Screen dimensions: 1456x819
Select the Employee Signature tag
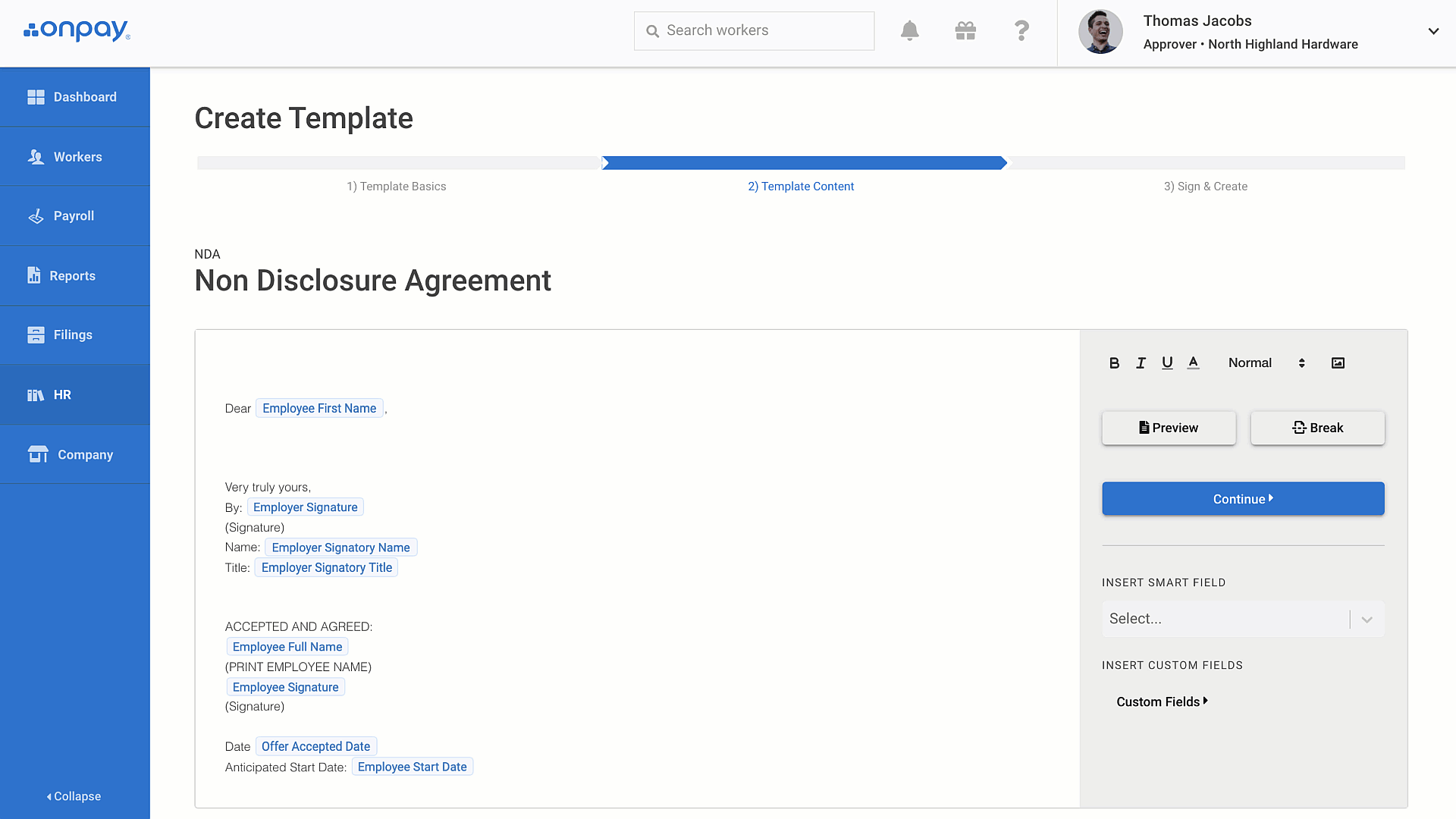pos(286,687)
